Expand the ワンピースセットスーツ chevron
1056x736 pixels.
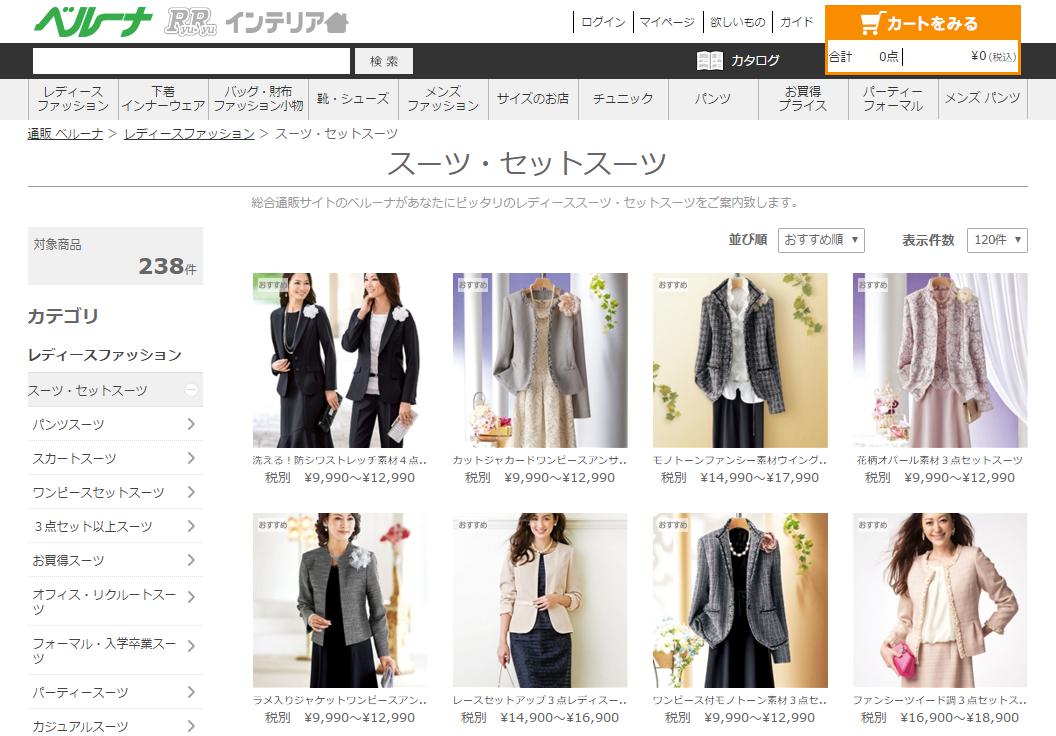coord(191,492)
